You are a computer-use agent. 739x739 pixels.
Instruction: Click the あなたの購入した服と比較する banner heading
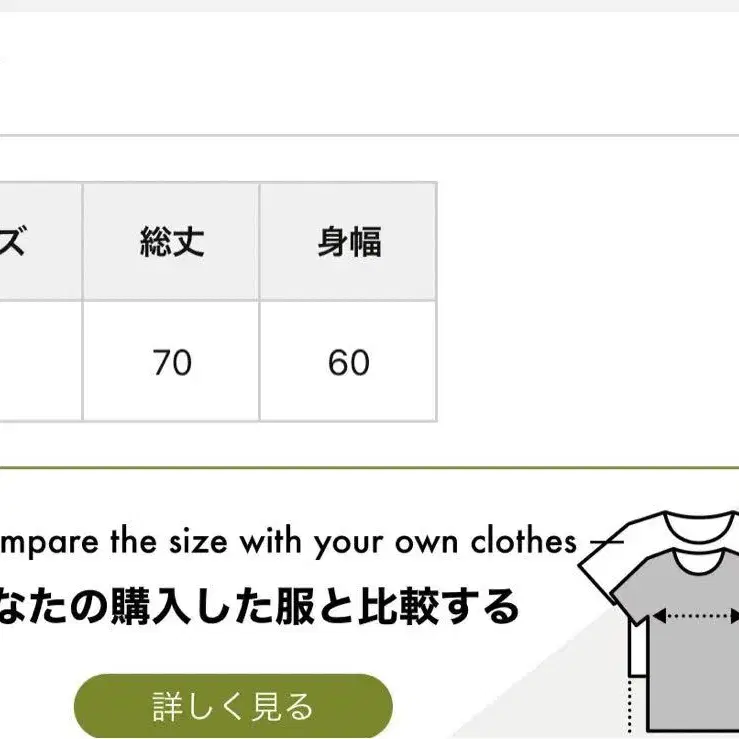[258, 607]
